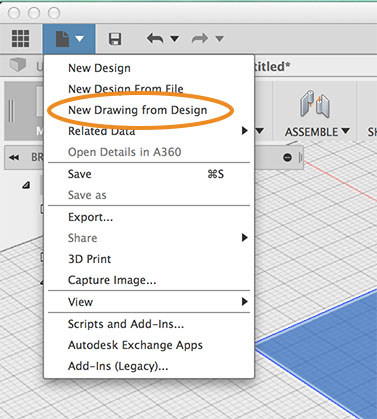The width and height of the screenshot is (377, 419).
Task: Open the redo history dropdown arrow
Action: [219, 39]
